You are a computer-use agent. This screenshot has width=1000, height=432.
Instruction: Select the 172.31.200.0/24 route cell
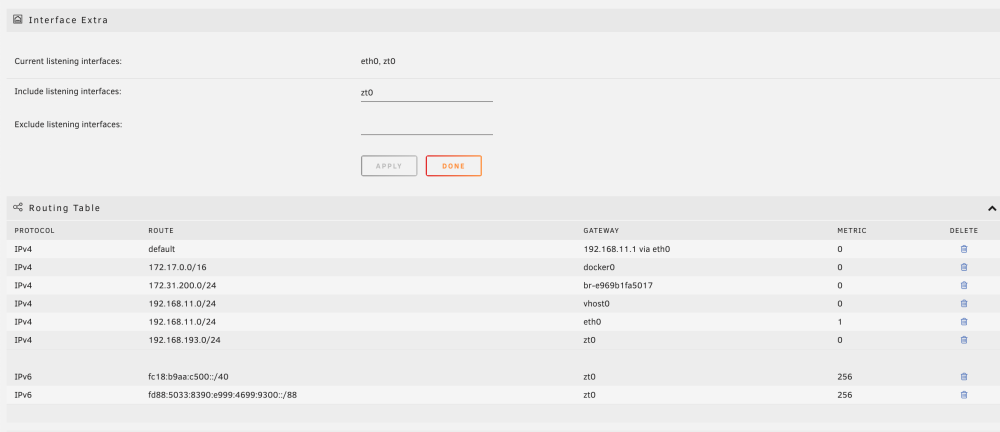(180, 285)
